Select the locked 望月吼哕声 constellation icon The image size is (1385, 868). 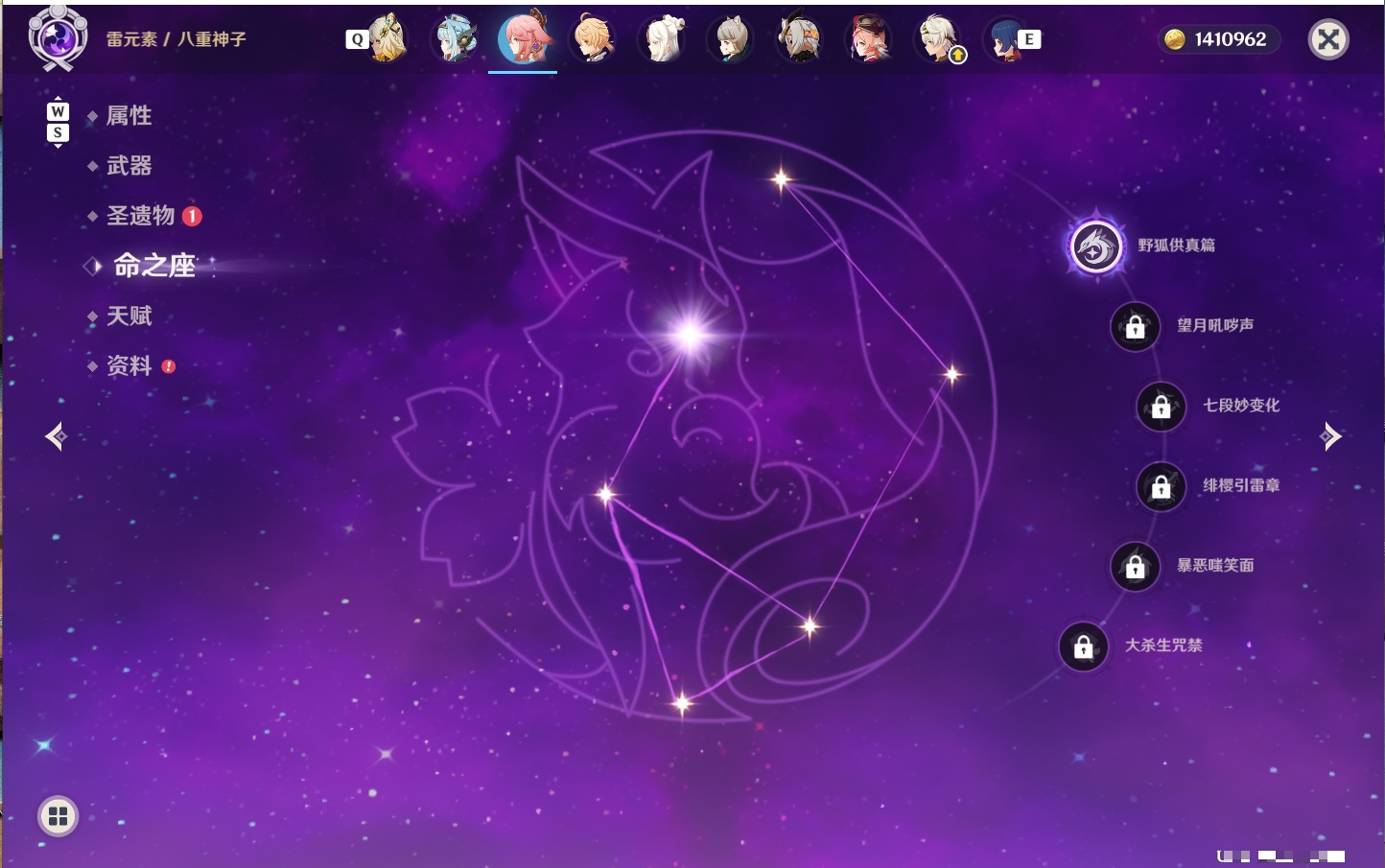point(1136,327)
